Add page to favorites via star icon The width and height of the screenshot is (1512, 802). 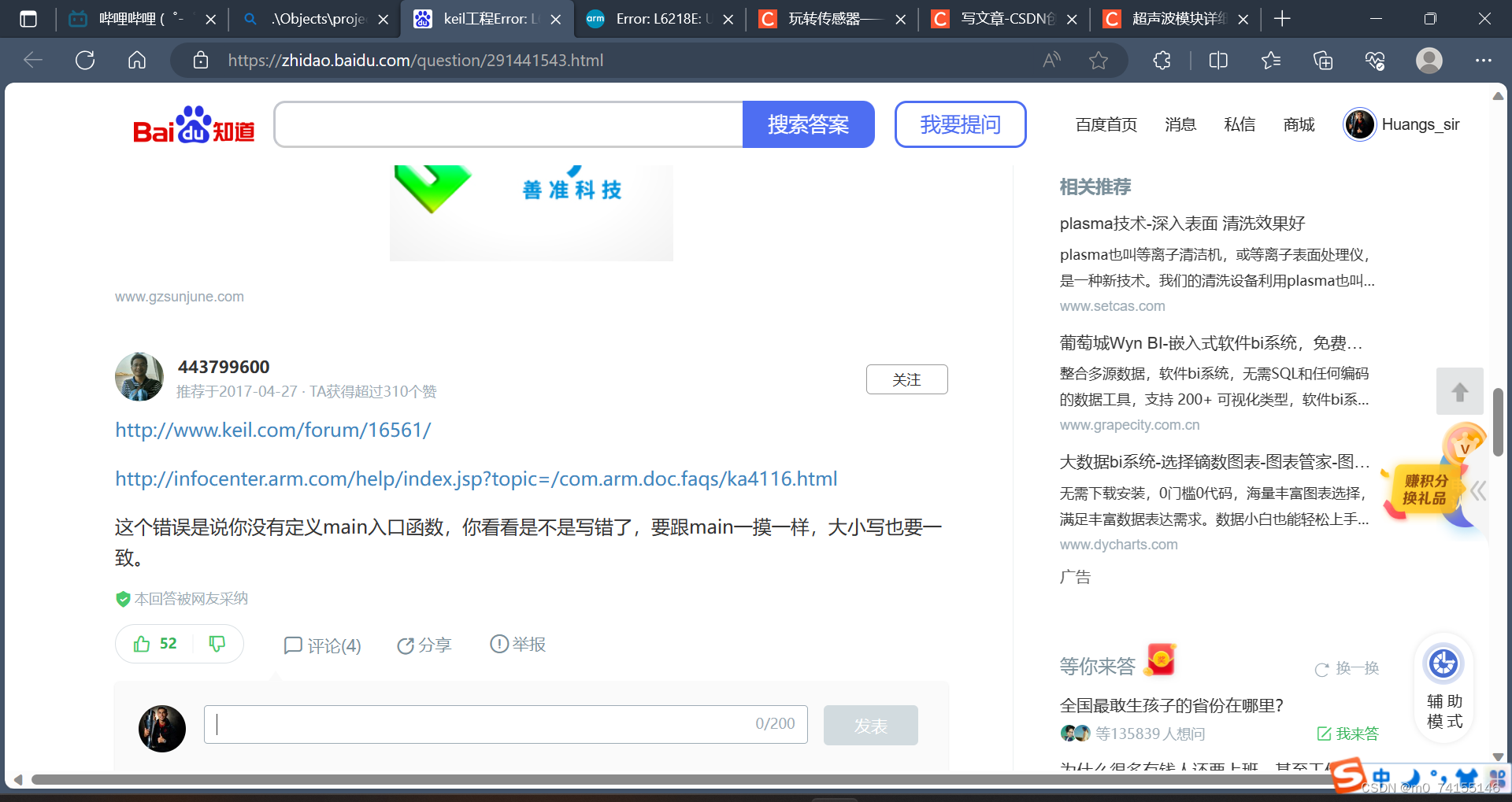[x=1098, y=60]
